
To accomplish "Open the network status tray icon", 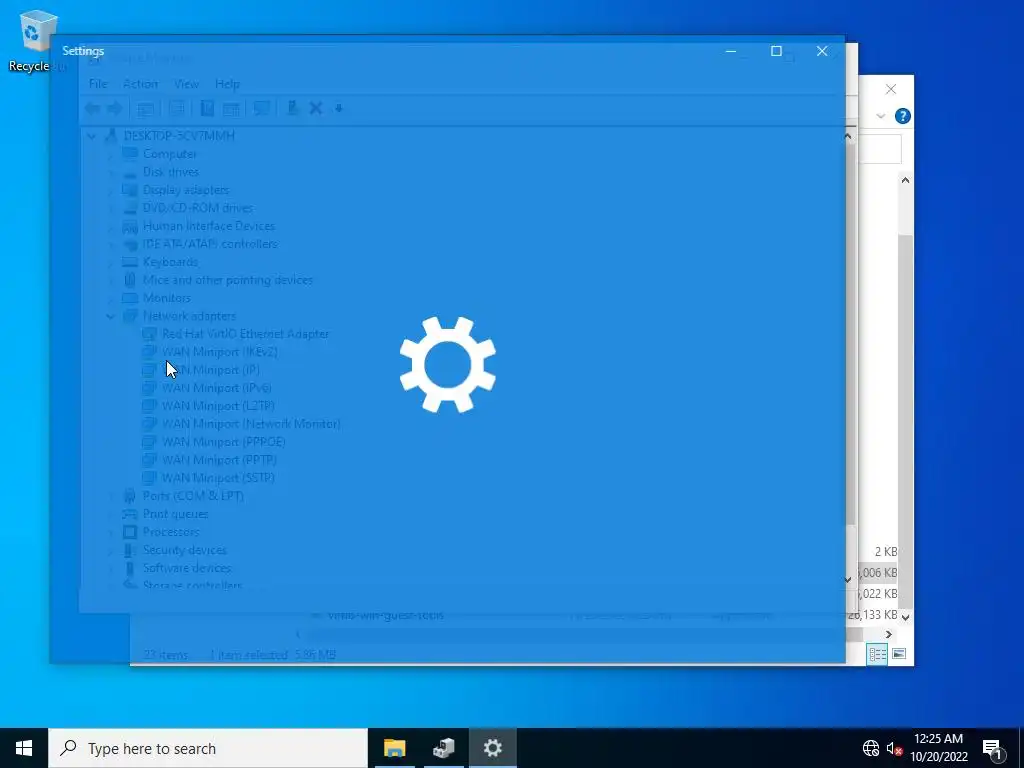I will [x=871, y=748].
